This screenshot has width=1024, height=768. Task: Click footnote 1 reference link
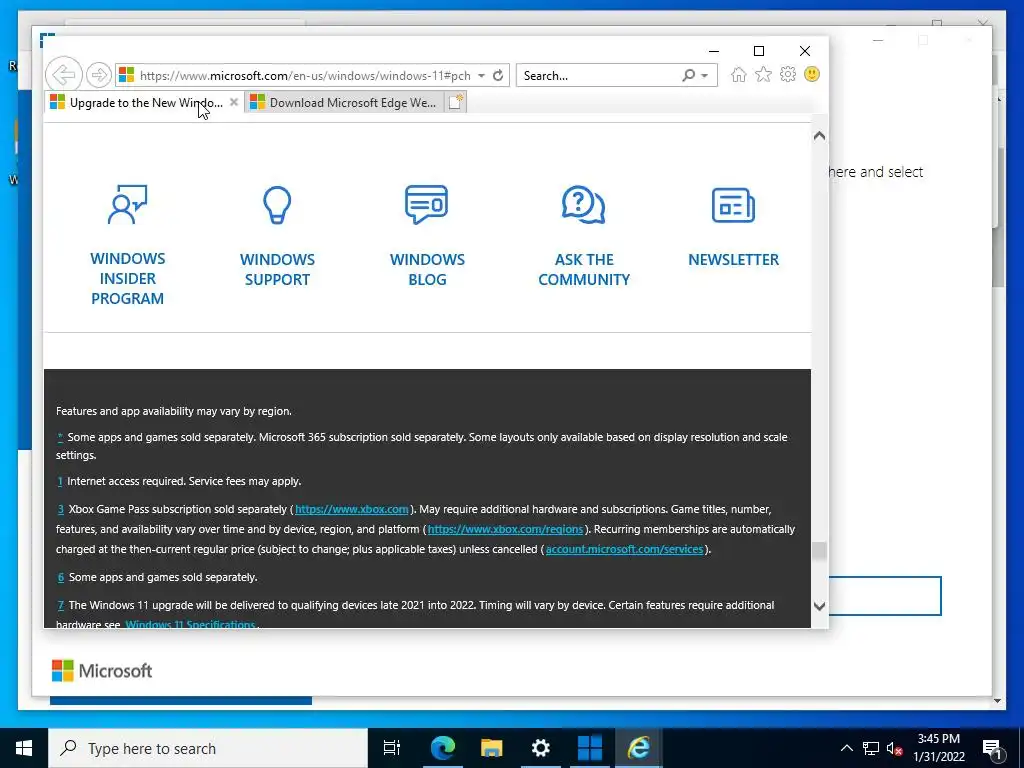[60, 481]
